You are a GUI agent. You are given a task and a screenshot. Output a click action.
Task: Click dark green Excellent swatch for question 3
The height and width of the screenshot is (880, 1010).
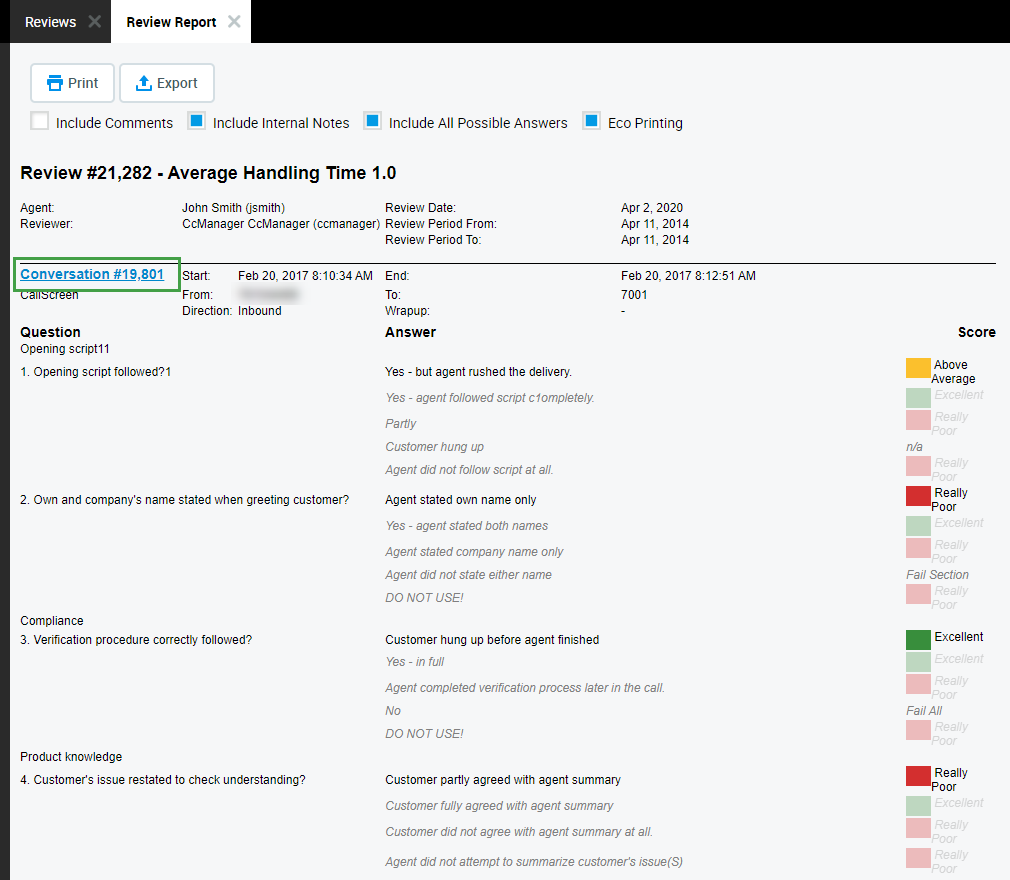918,640
